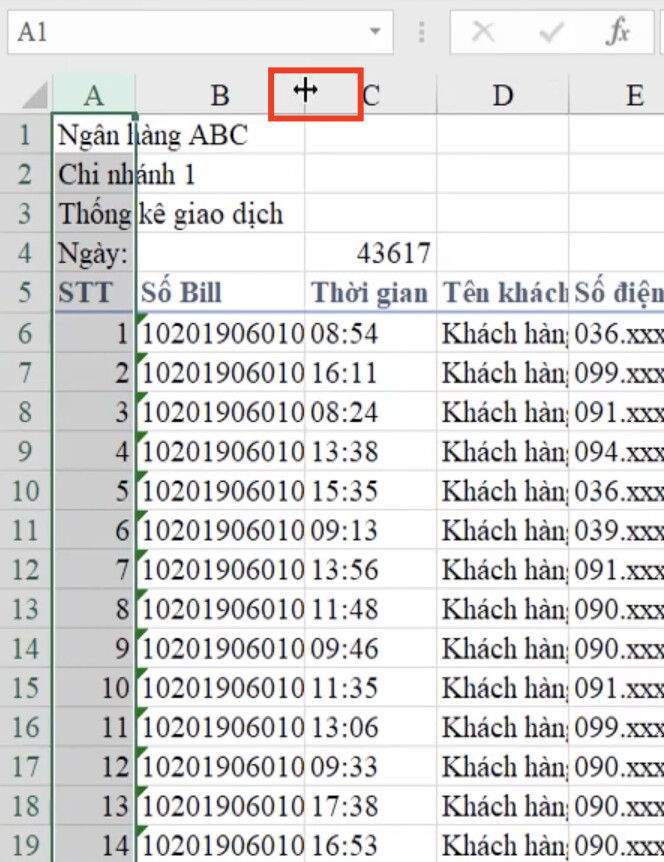Screen dimensions: 664x862
Task: Click the time cell 09:13
Action: (x=371, y=530)
